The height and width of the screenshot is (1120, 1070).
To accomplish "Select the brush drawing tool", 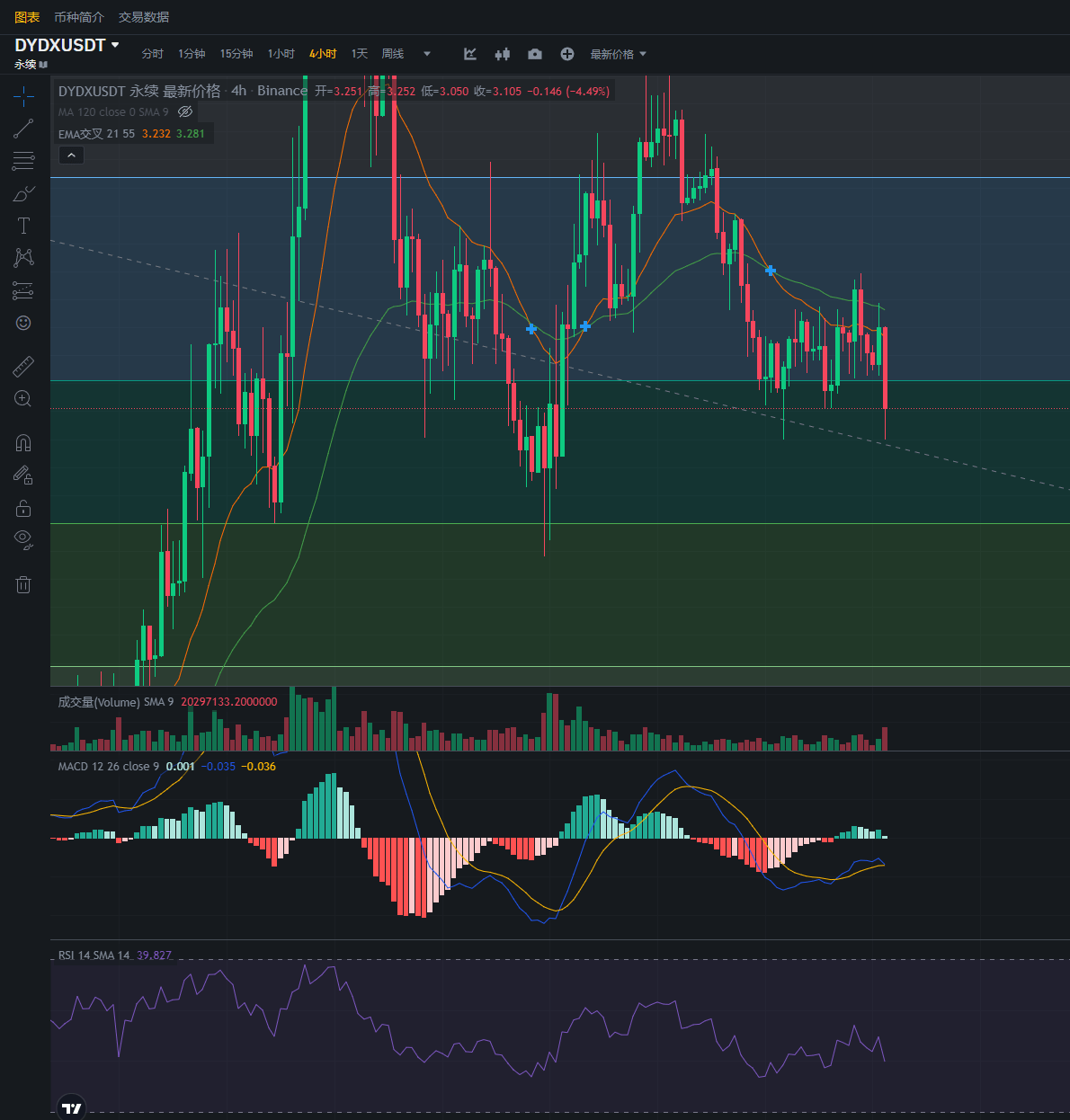I will click(23, 193).
